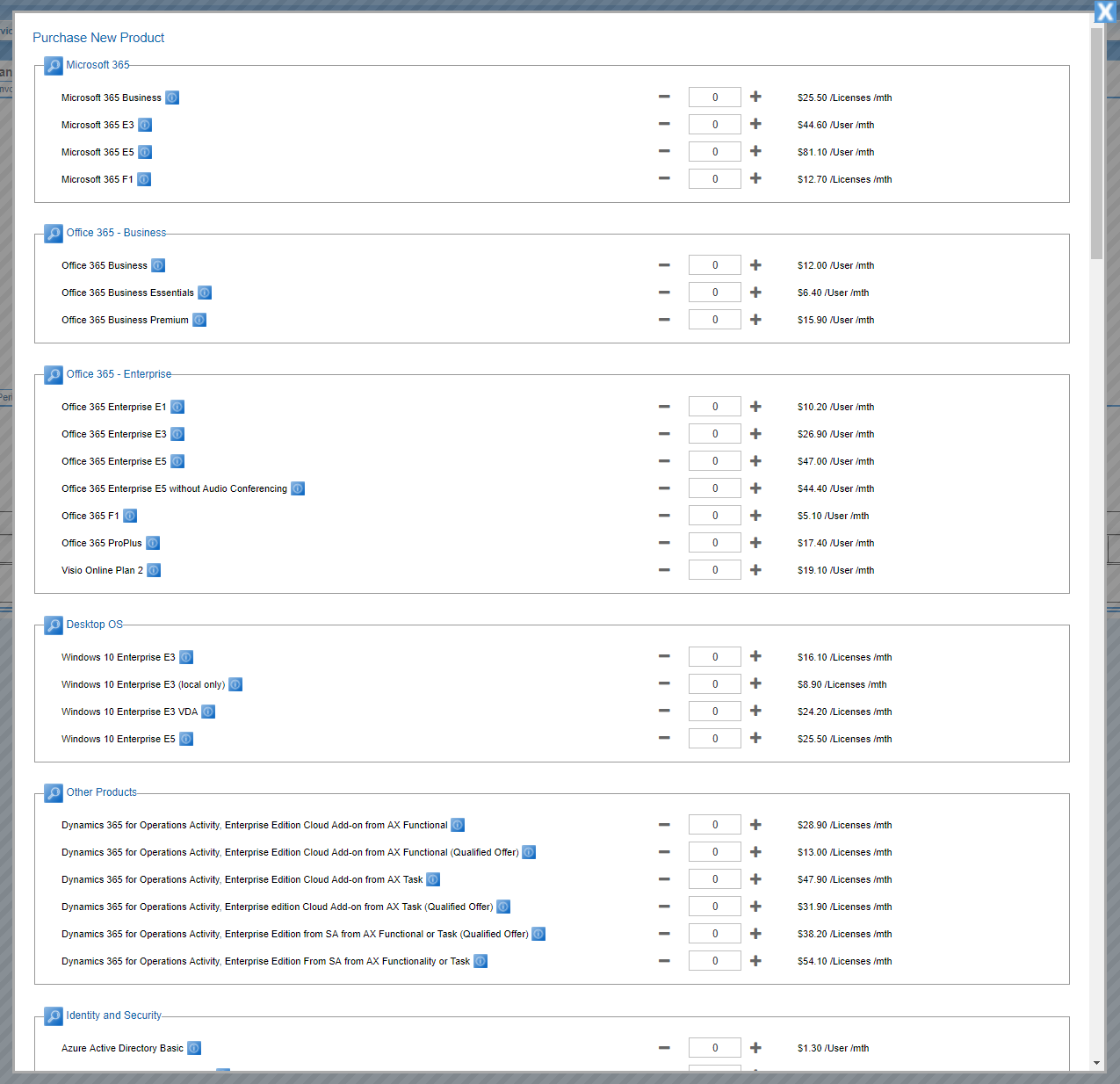
Task: Click magnifier icon of Other Products section
Action: pyautogui.click(x=54, y=793)
